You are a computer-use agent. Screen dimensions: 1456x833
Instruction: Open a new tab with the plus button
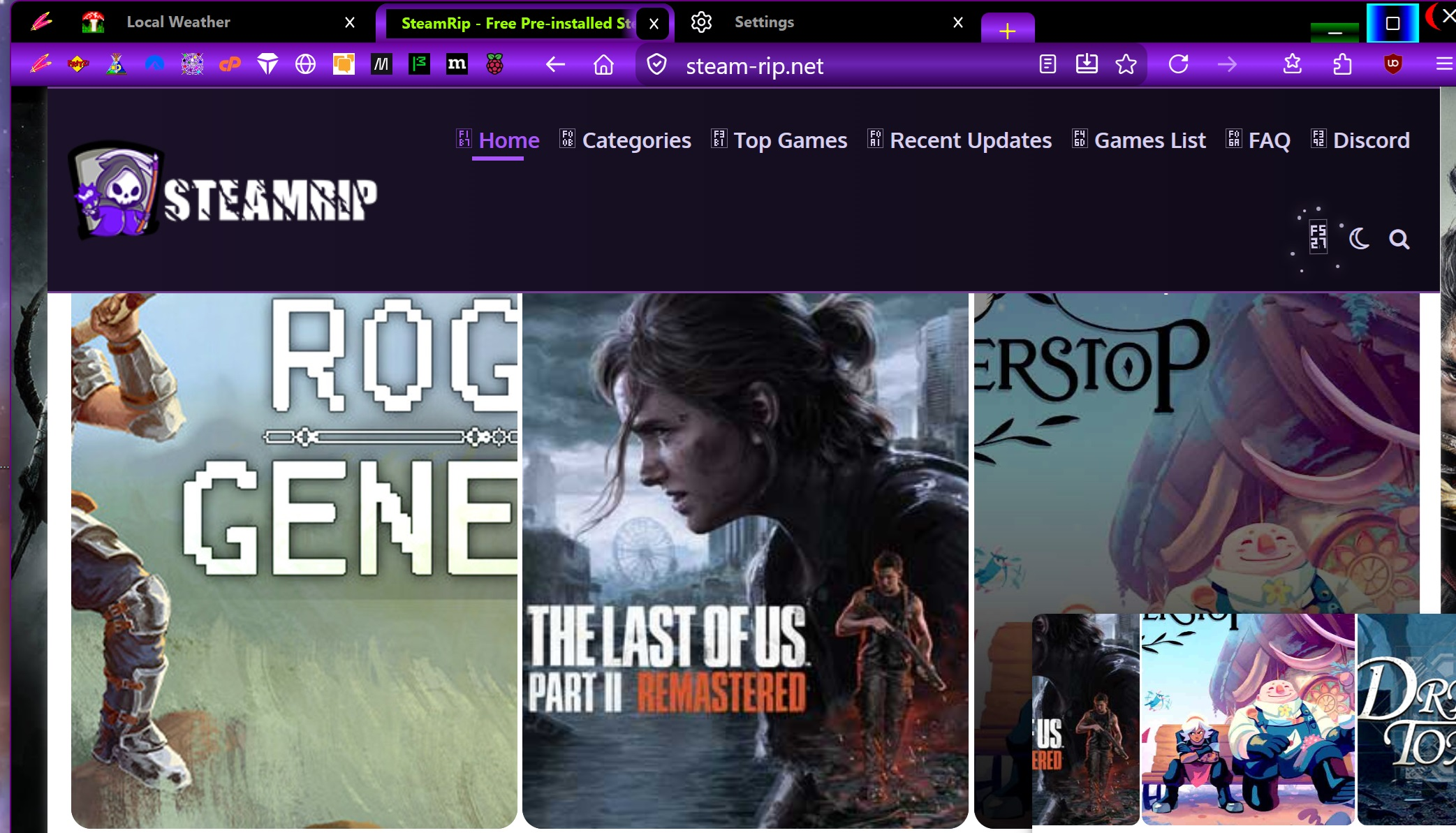[1007, 30]
